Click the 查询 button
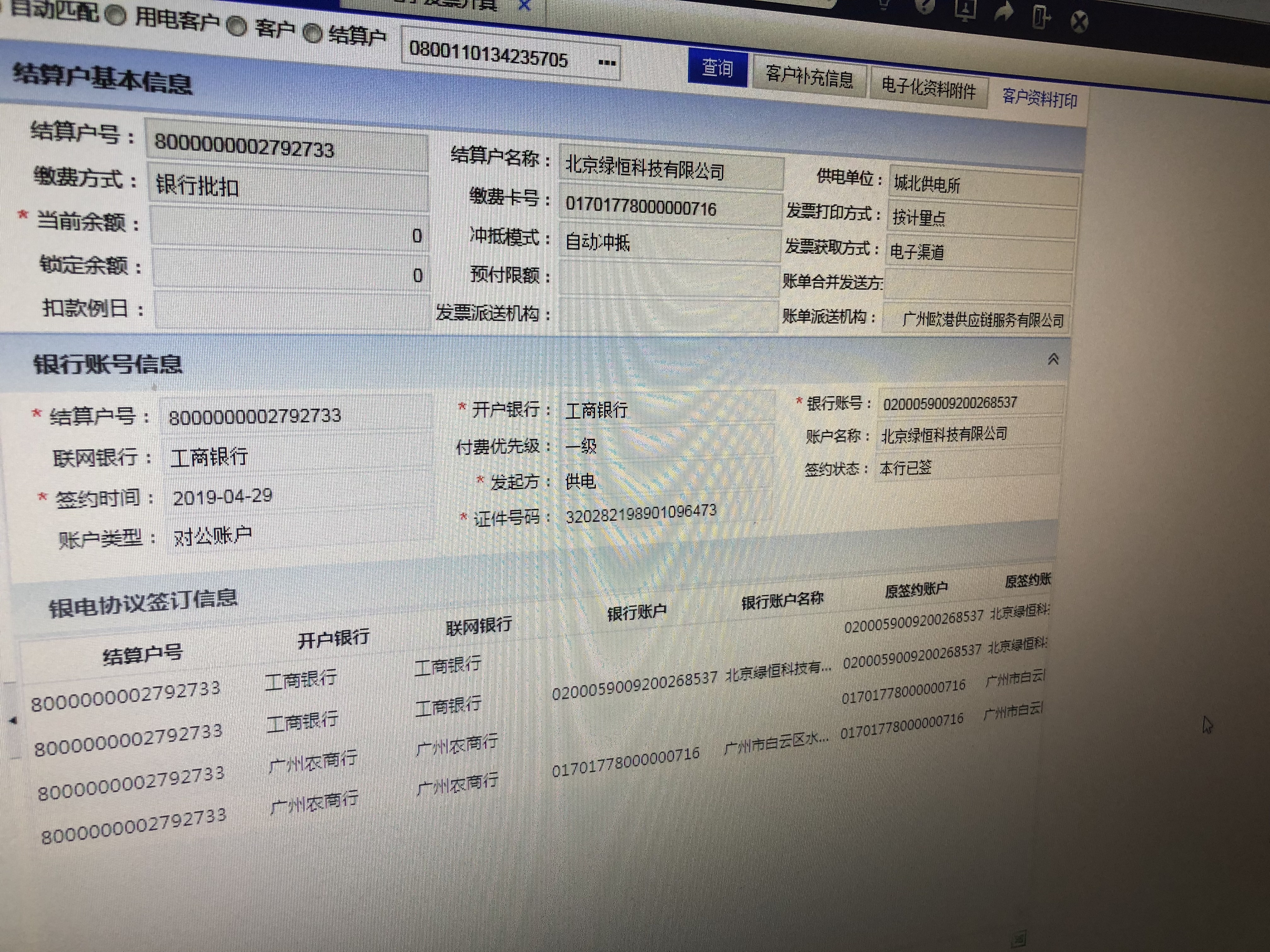The image size is (1270, 952). click(717, 68)
